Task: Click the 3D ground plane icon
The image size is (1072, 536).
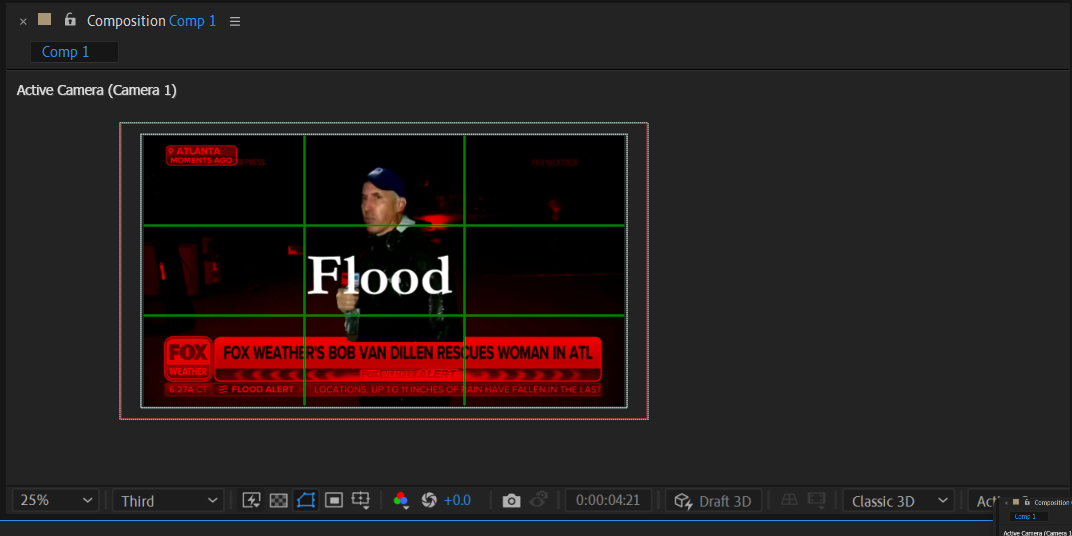Action: tap(789, 500)
